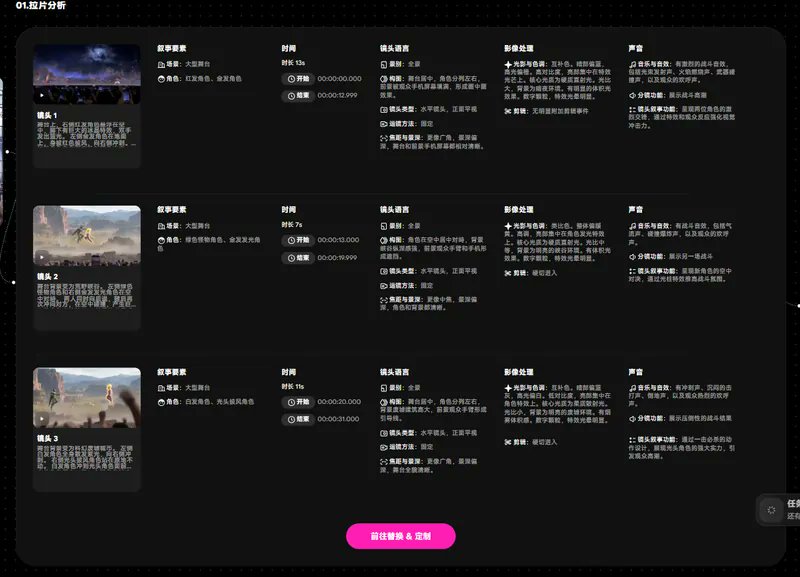Click the 音乐与音效 music note icon in shot 1
Viewport: 800px width, 577px height.
coord(633,64)
